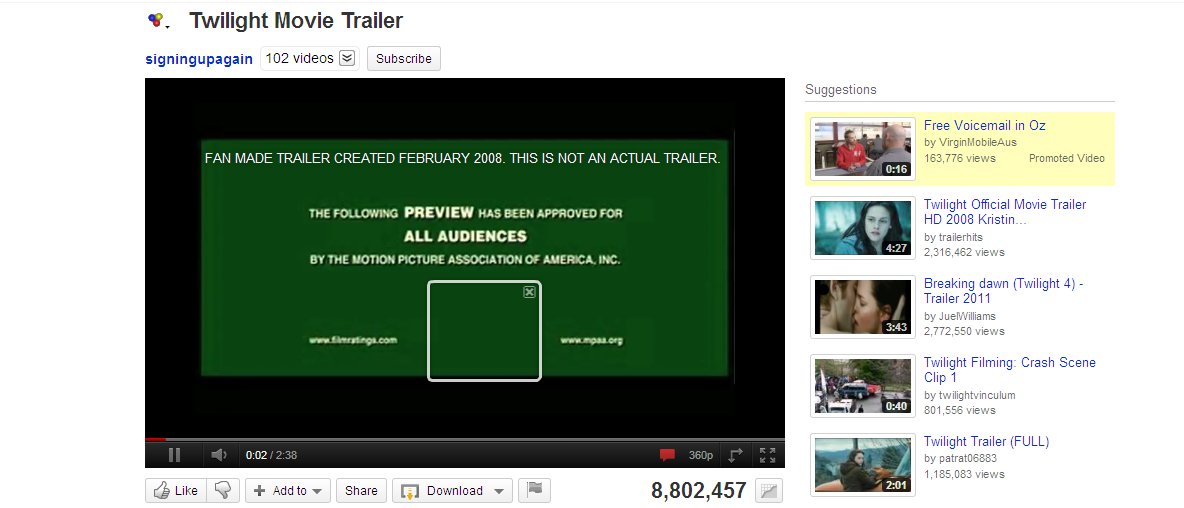Click the VirginMobileAus uploader name
The height and width of the screenshot is (508, 1184).
[x=976, y=142]
